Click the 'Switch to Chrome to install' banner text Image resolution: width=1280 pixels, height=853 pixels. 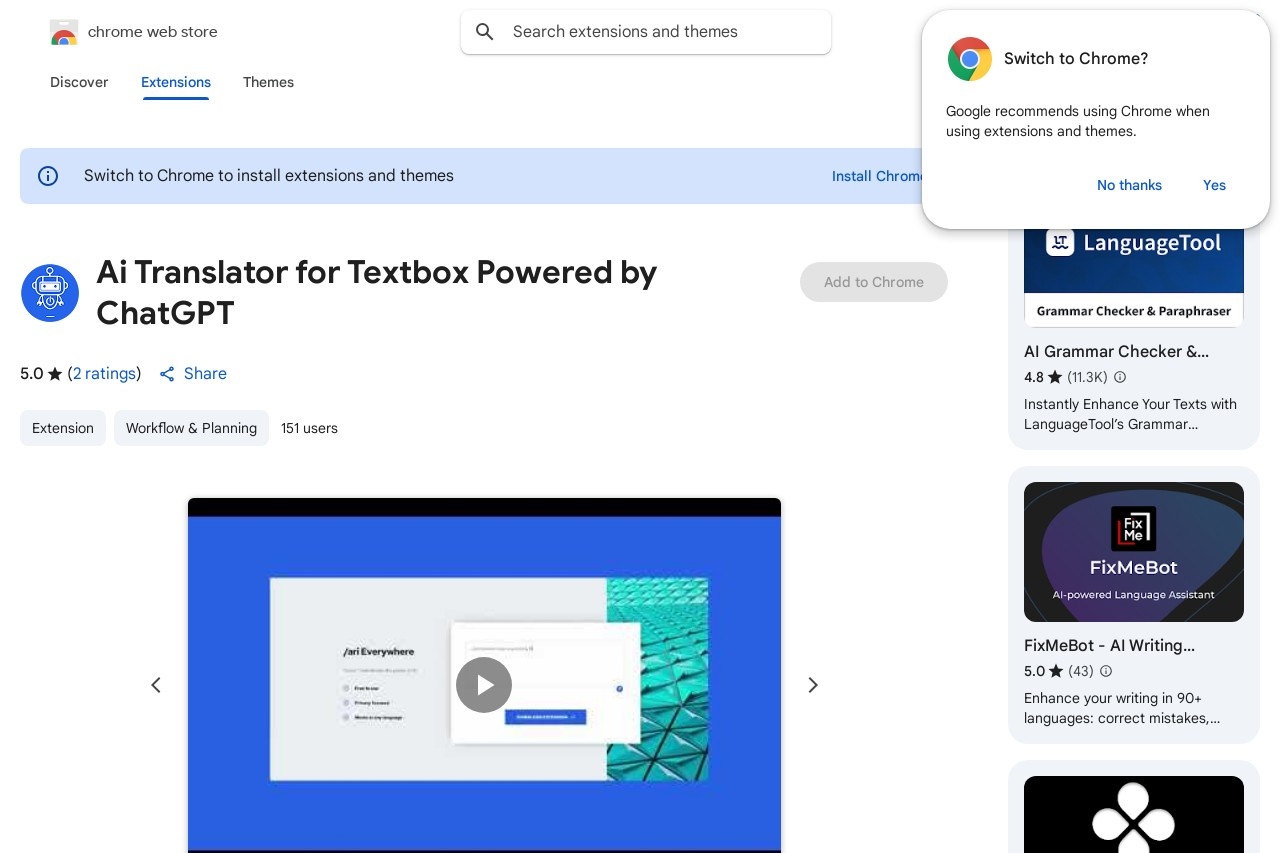(269, 176)
